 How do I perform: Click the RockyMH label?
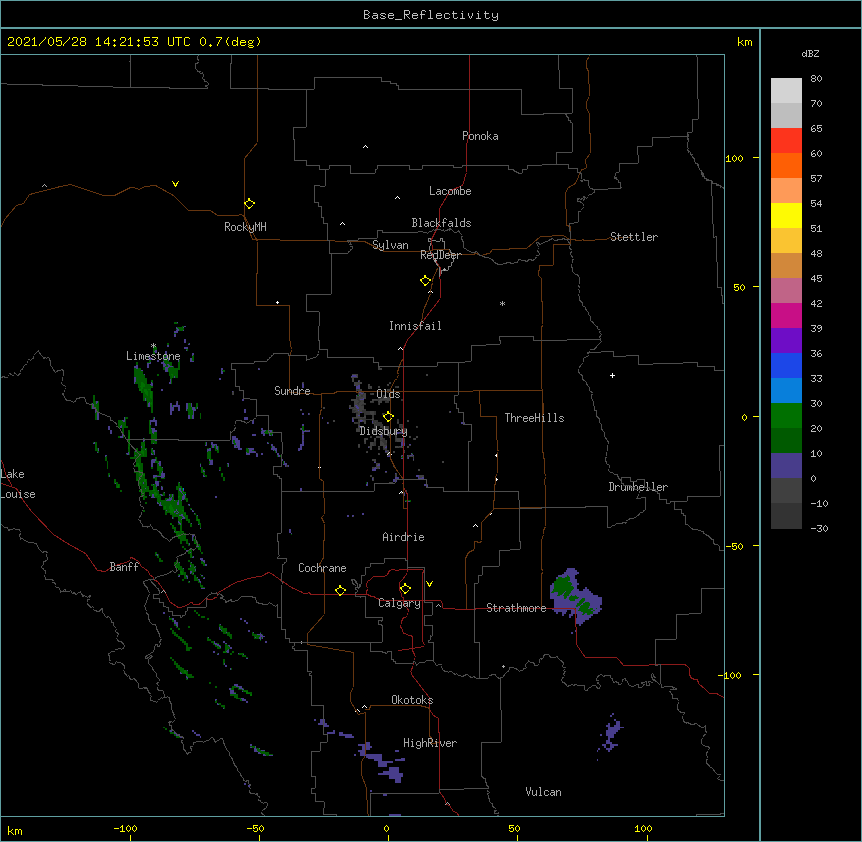click(245, 227)
